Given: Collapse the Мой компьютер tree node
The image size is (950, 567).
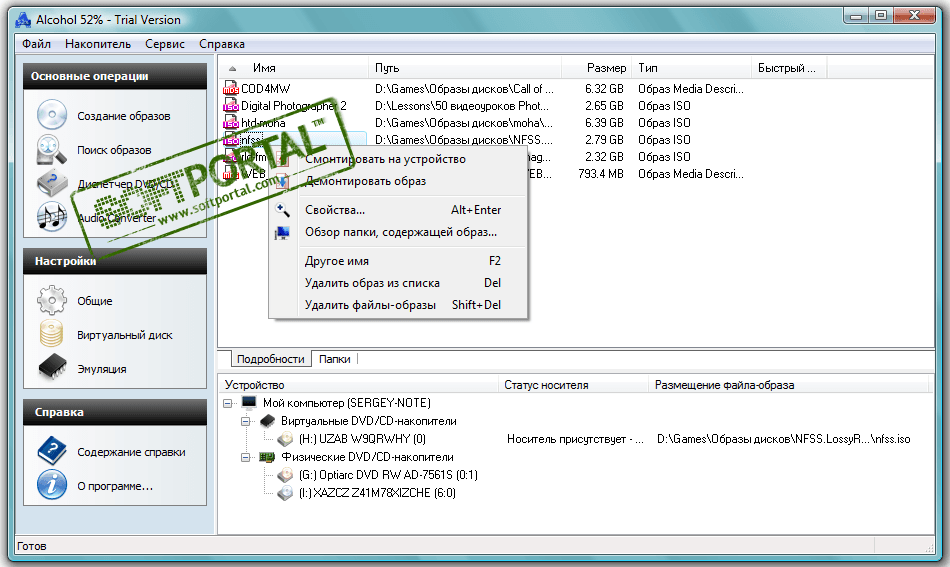Looking at the screenshot, I should (x=229, y=403).
